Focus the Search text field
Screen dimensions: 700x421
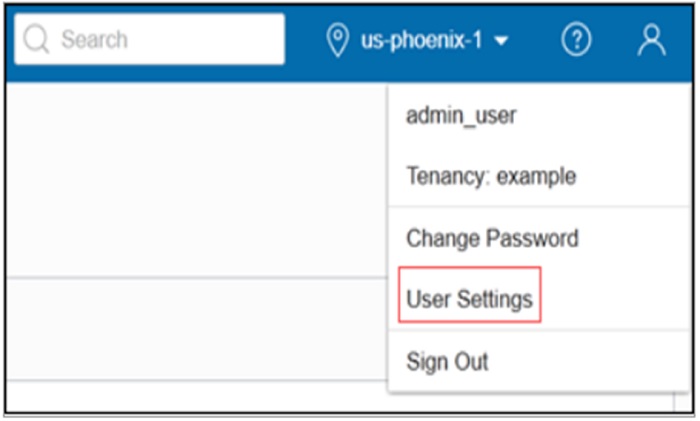coord(150,40)
